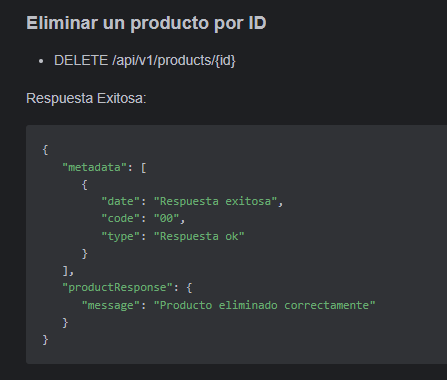Viewport: 447px width, 380px height.
Task: Click the "Producto eliminado correctamente" value
Action: pyautogui.click(x=265, y=305)
